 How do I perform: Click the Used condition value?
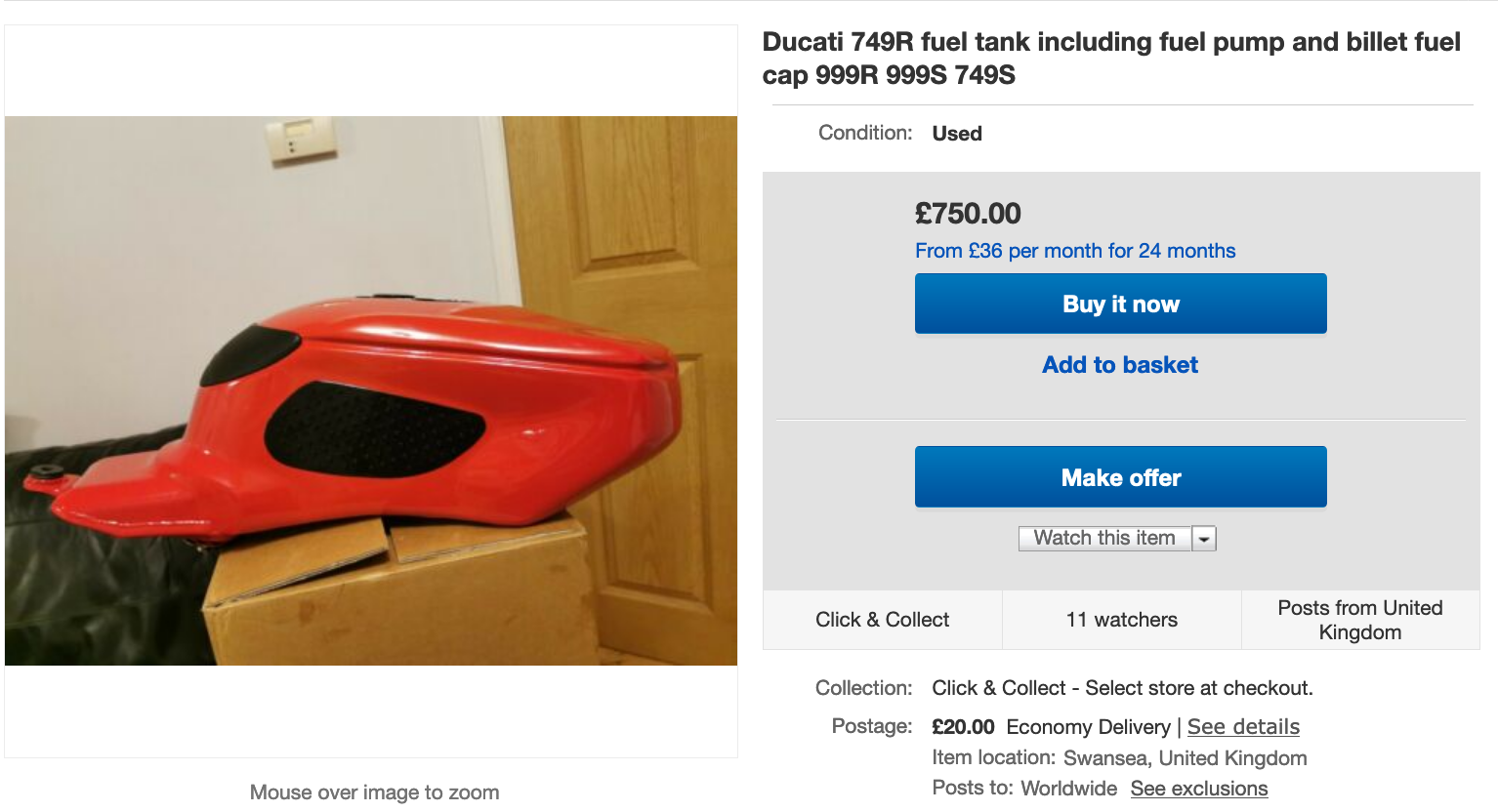[957, 134]
